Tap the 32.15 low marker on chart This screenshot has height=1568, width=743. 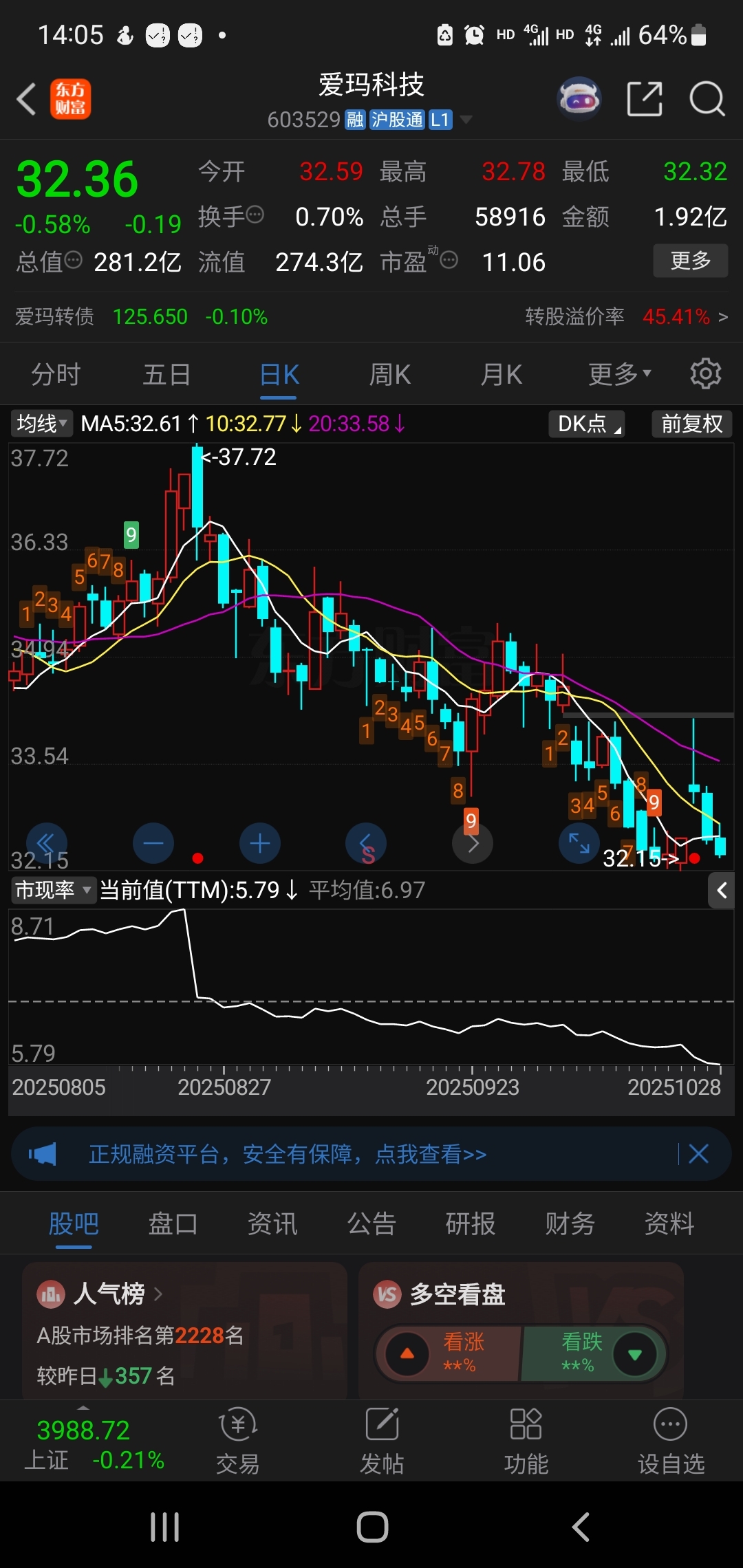tap(640, 858)
